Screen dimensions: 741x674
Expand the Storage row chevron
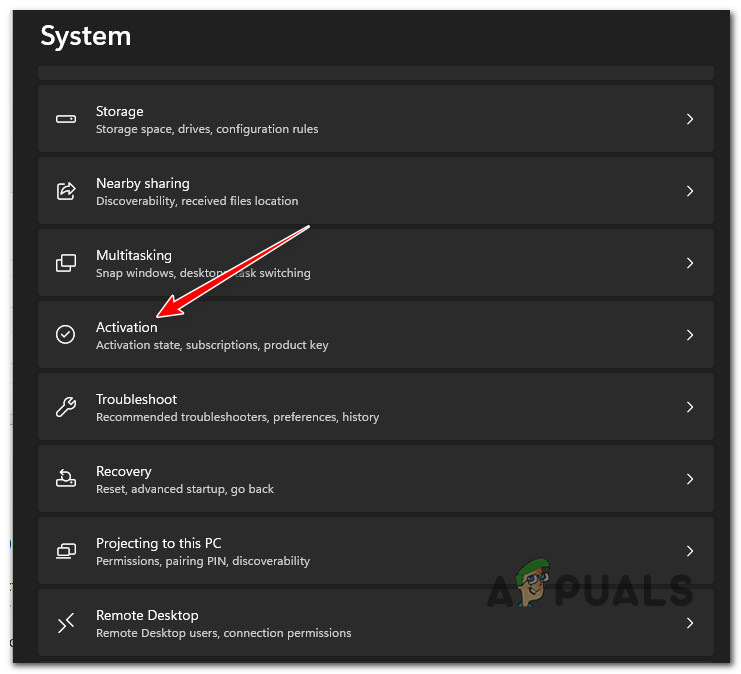690,119
